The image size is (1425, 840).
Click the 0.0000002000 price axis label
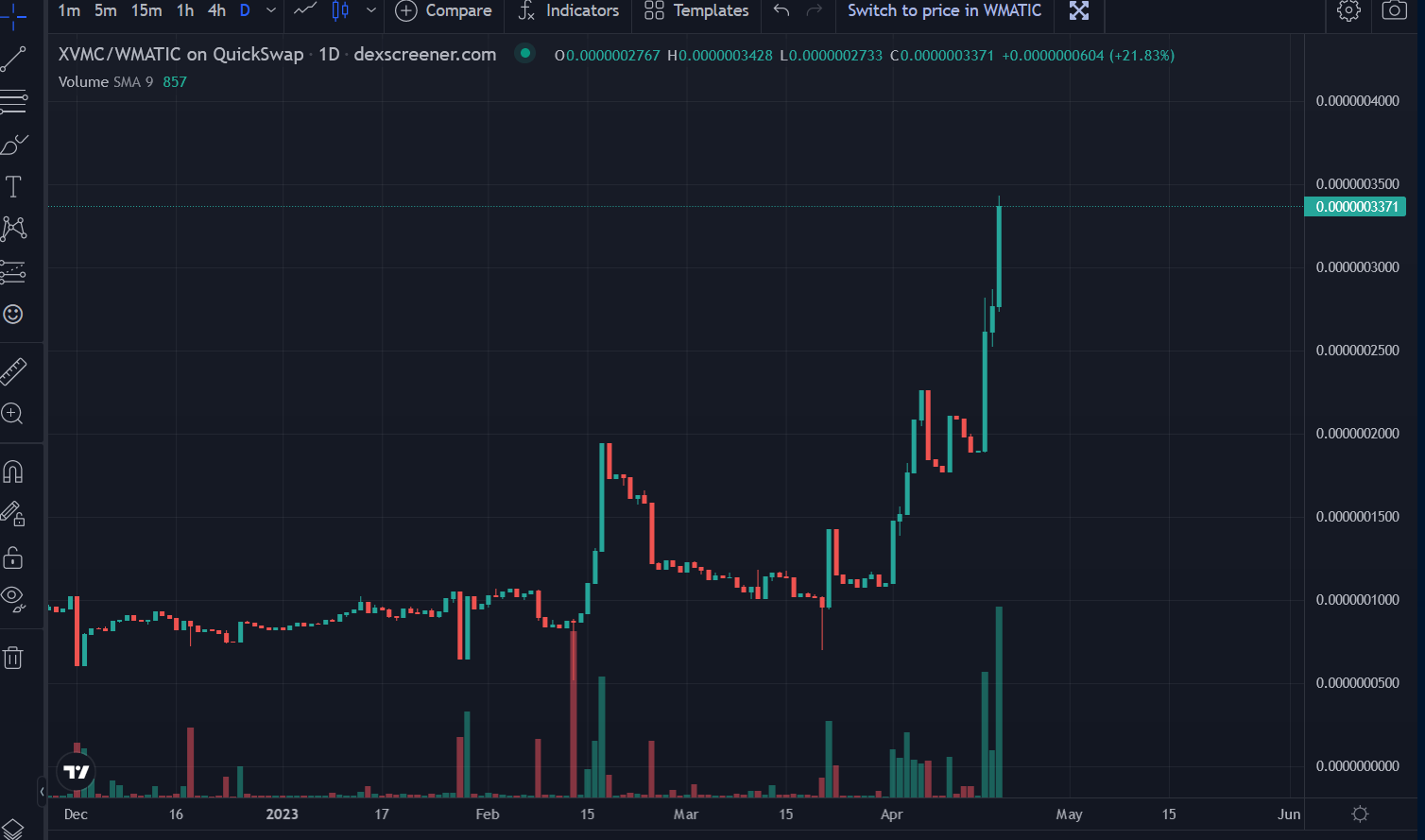(1357, 434)
